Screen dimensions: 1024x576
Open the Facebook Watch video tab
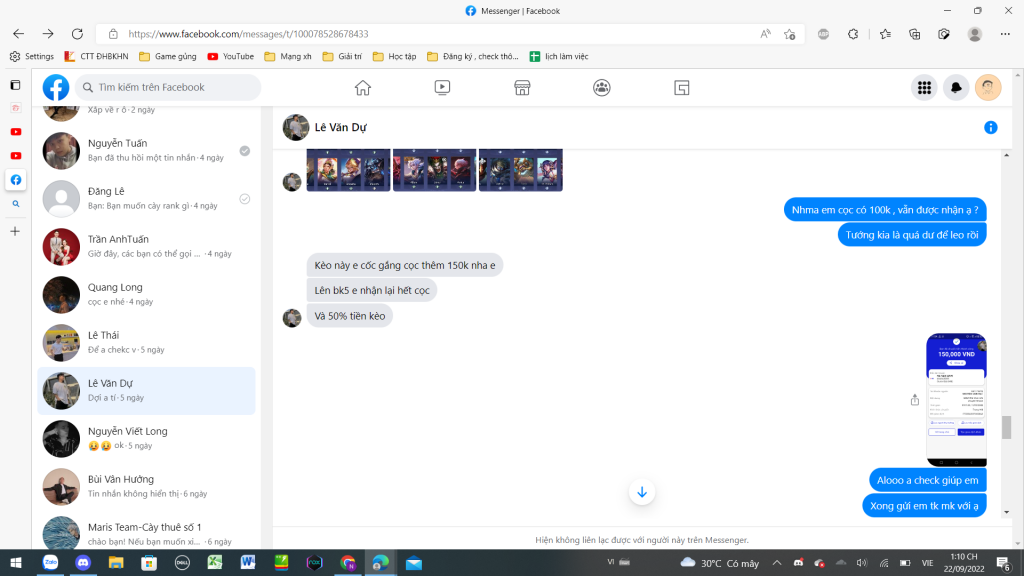(x=442, y=88)
